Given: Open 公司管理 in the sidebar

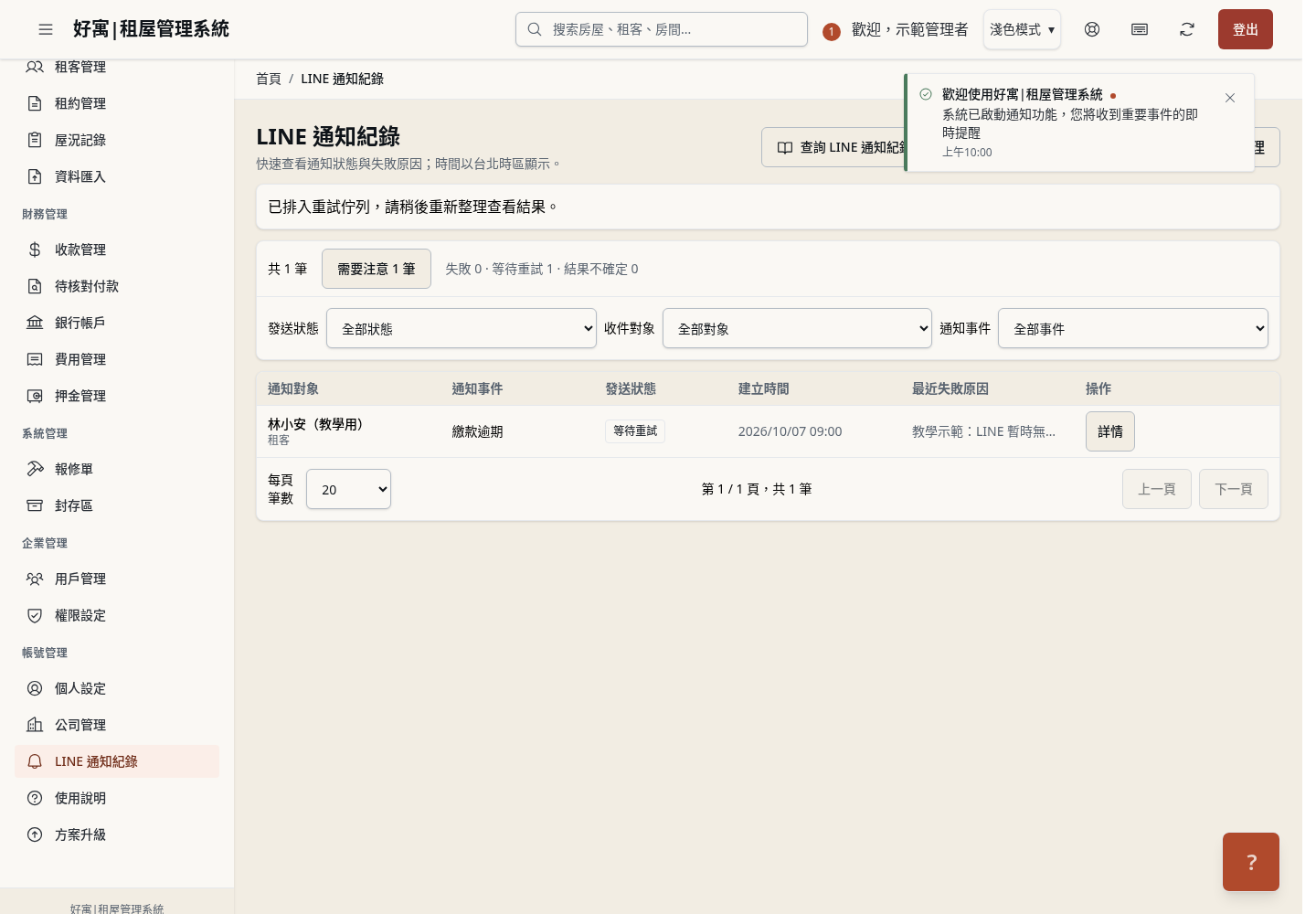Looking at the screenshot, I should pyautogui.click(x=117, y=725).
